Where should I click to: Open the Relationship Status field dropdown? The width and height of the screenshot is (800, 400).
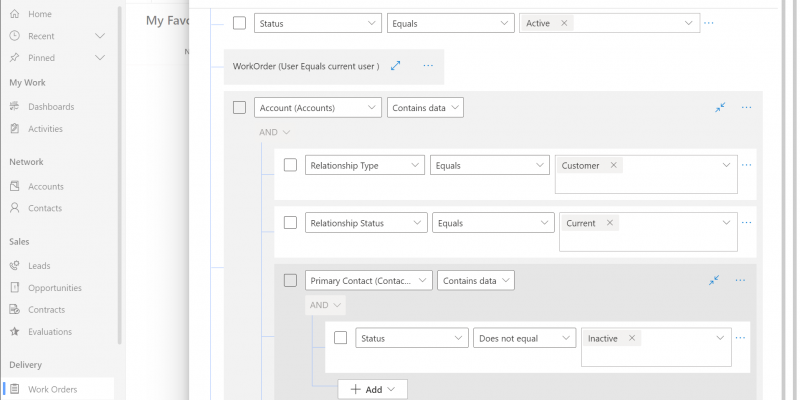(366, 223)
